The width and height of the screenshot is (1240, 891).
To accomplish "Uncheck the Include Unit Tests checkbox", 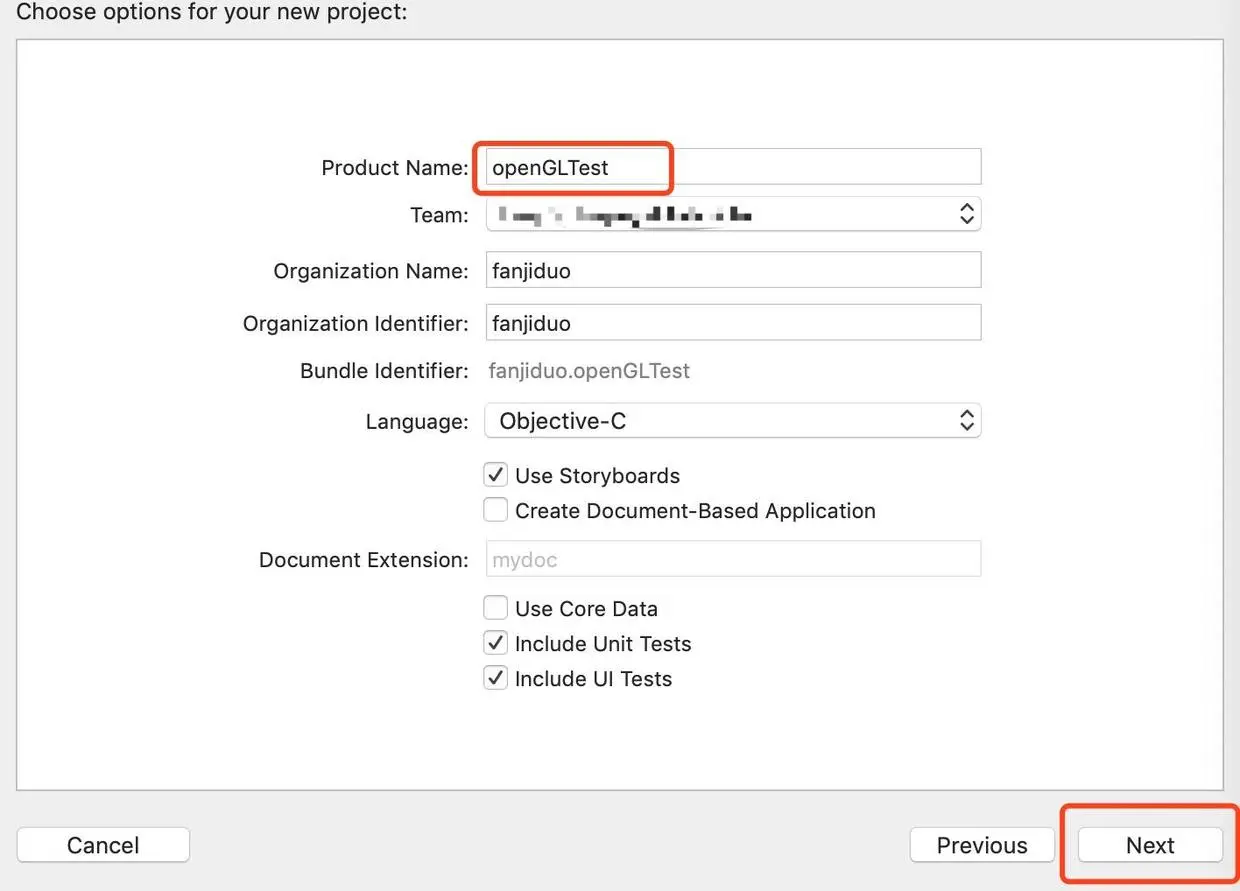I will [x=496, y=643].
